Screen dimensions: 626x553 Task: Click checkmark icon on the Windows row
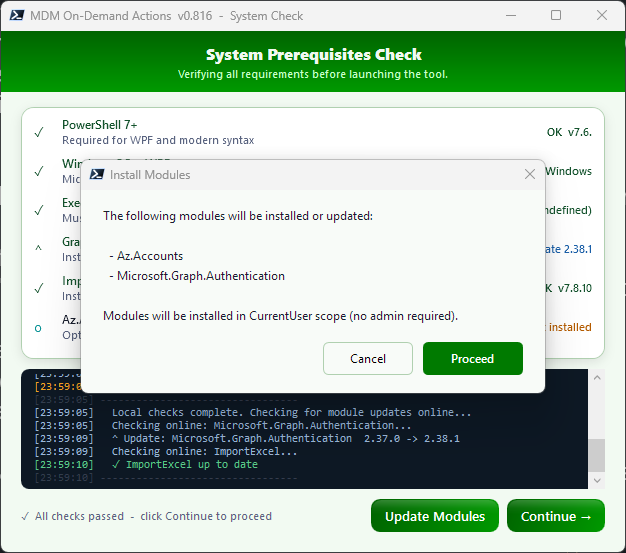coord(39,171)
